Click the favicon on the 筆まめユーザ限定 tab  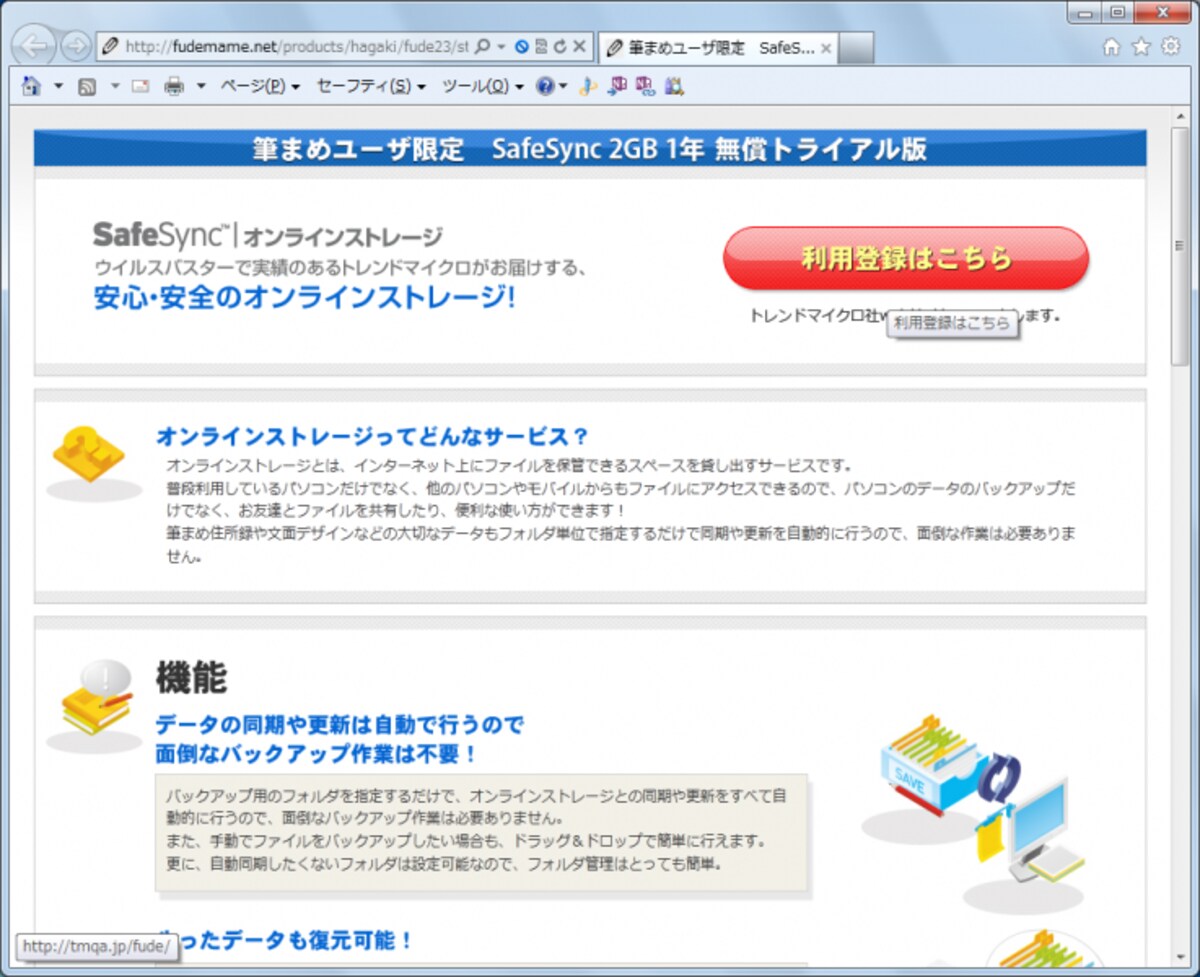click(614, 48)
